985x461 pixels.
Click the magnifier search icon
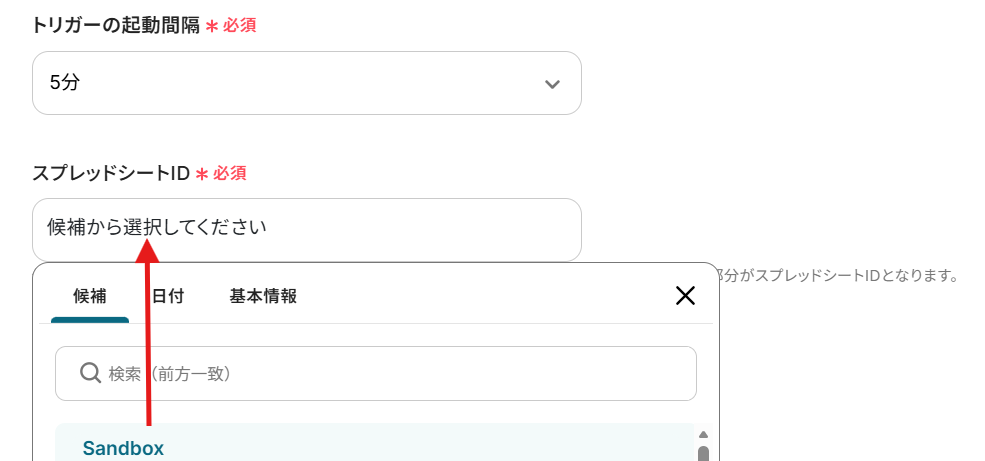90,374
